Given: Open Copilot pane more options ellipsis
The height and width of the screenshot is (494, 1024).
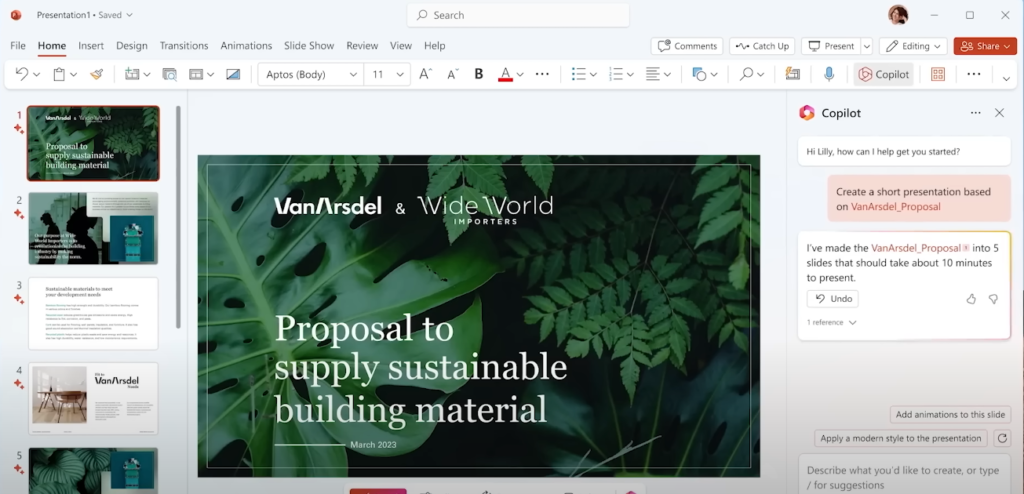Looking at the screenshot, I should click(976, 113).
